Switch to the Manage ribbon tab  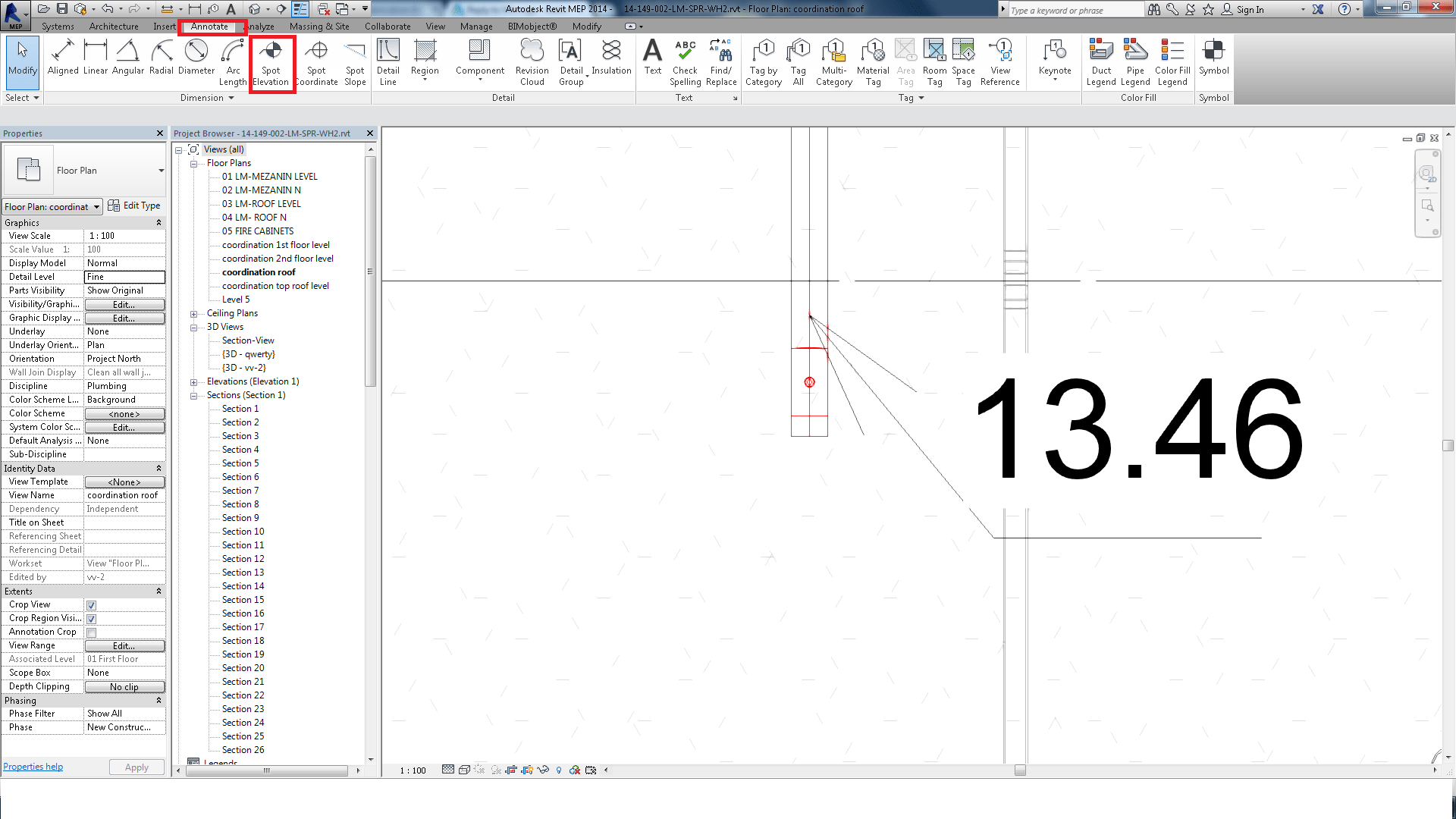point(476,26)
